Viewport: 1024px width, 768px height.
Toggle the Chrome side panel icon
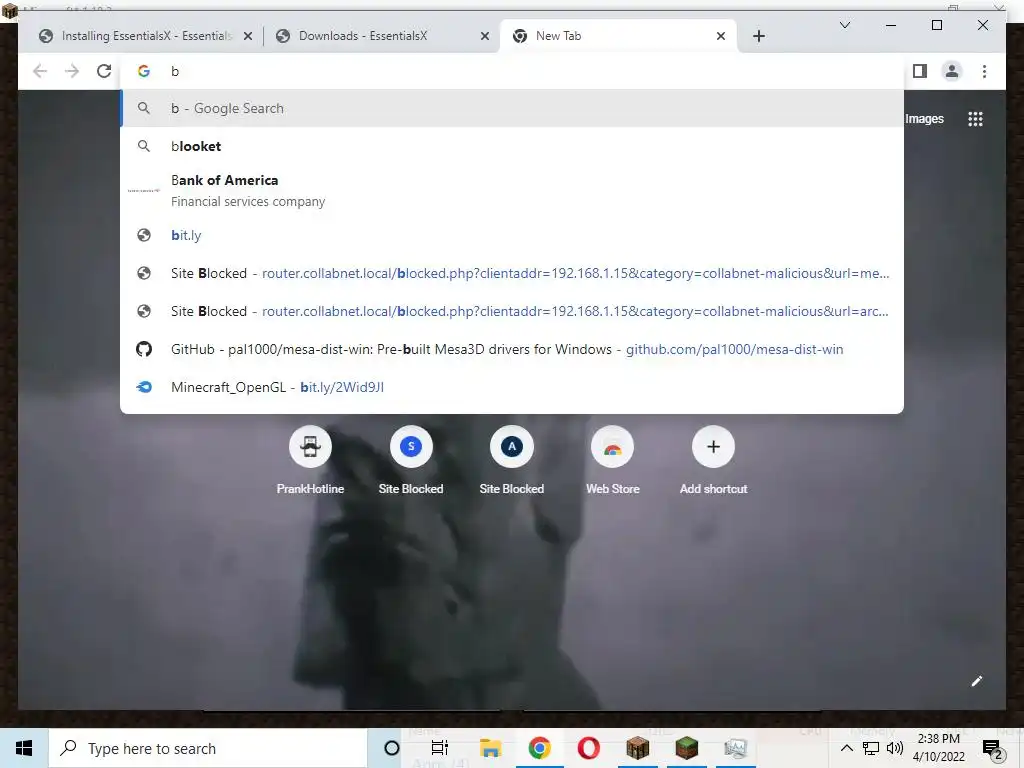coord(920,71)
